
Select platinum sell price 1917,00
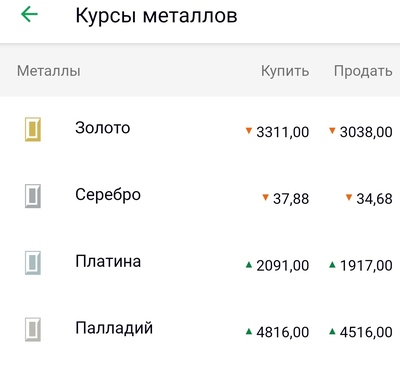[x=366, y=266]
